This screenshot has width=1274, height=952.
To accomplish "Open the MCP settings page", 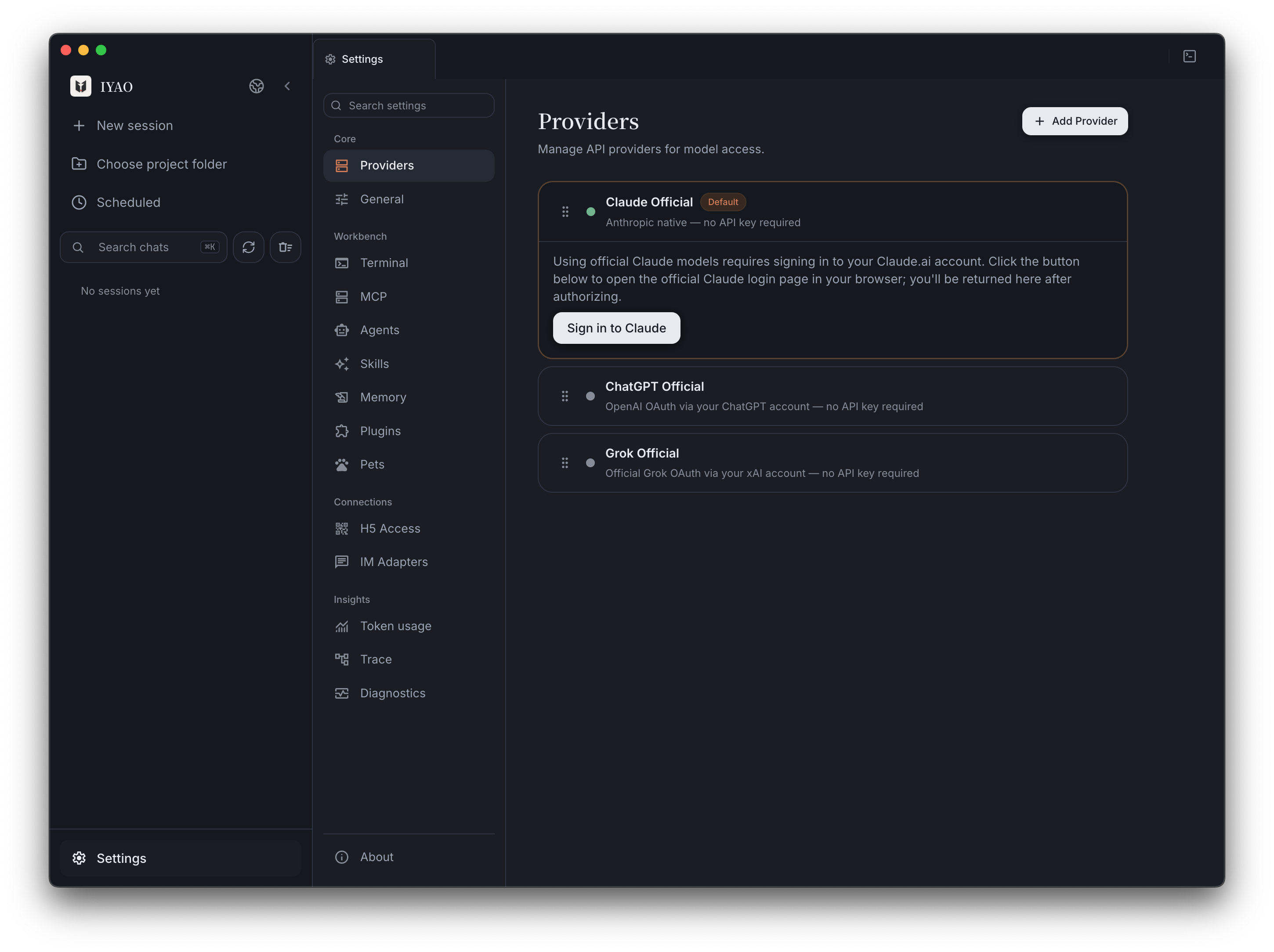I will 409,297.
